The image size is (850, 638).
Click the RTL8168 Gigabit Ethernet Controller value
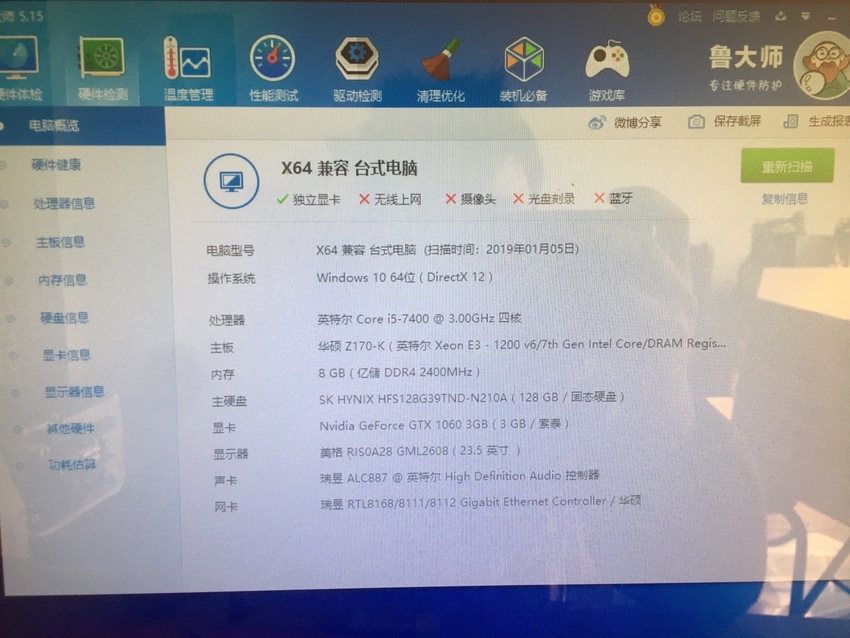click(481, 502)
